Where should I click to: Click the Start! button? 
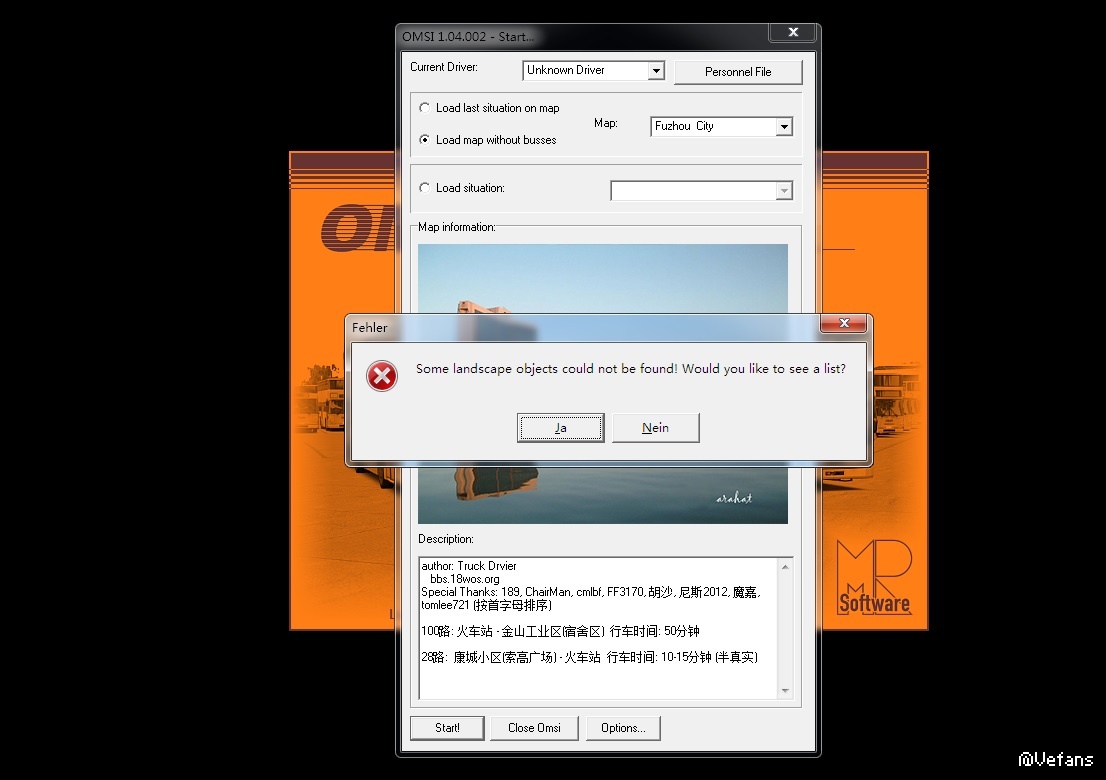coord(447,728)
